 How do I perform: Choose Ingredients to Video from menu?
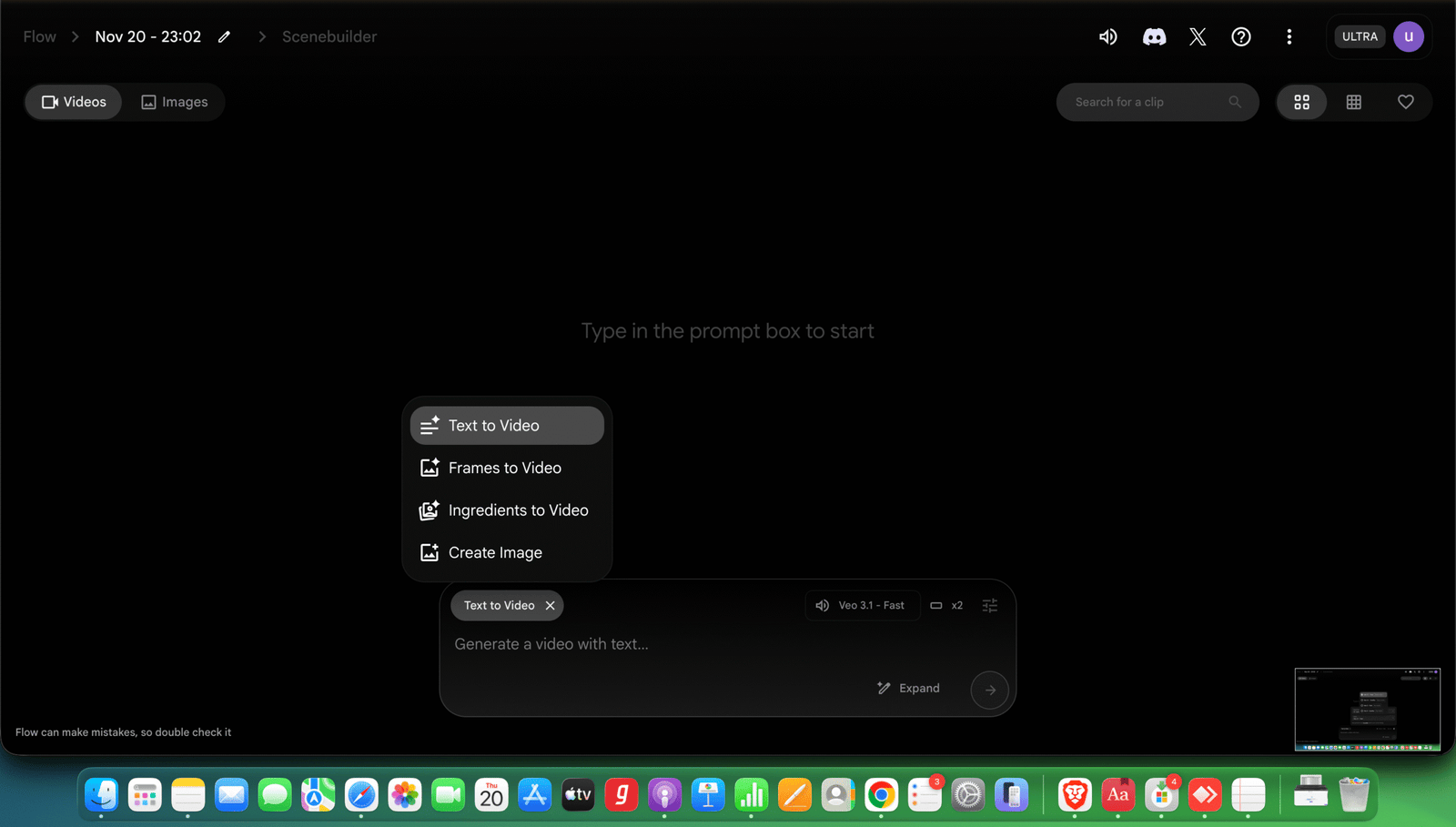(x=518, y=510)
